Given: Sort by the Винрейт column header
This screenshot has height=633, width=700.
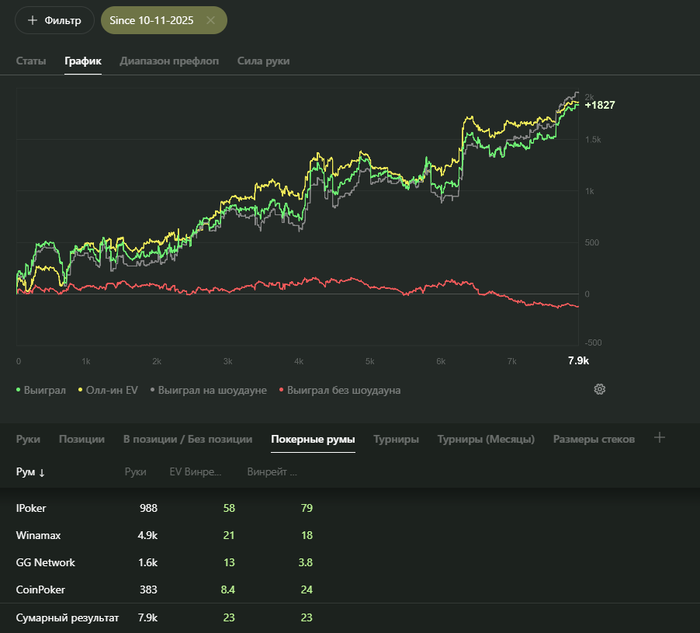Looking at the screenshot, I should pos(272,472).
